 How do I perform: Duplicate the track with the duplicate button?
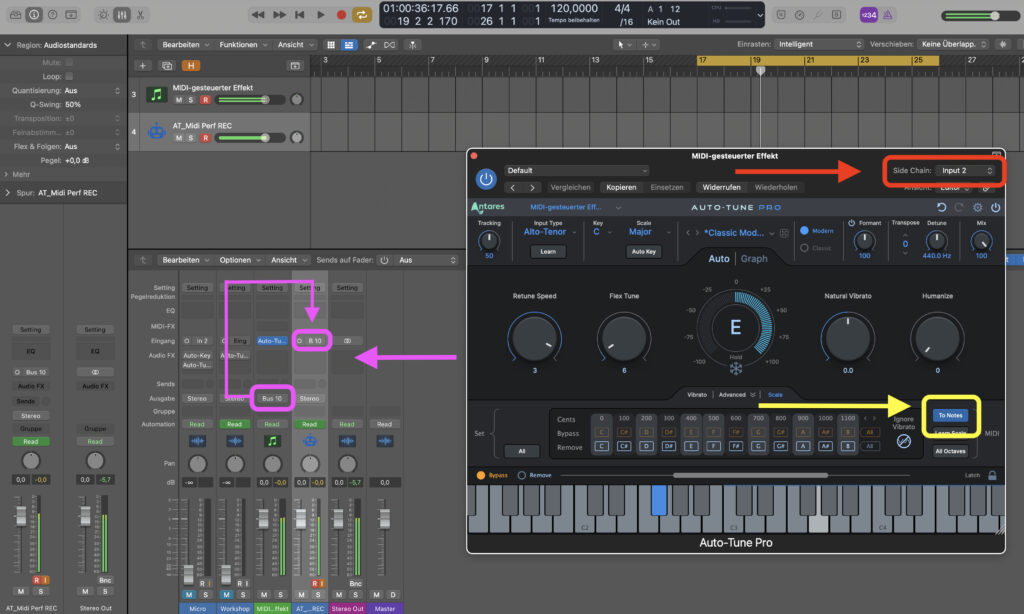click(x=167, y=65)
